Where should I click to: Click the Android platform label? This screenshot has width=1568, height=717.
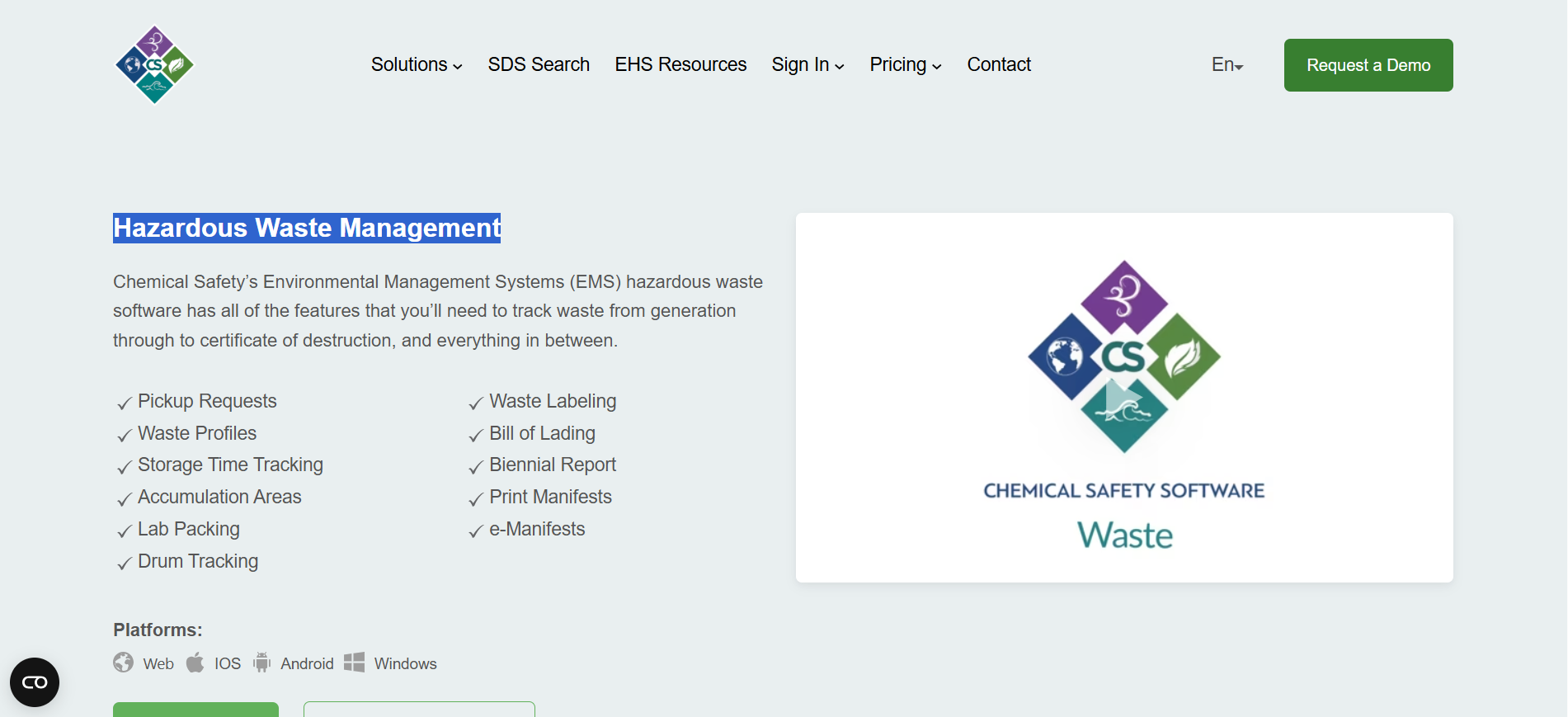point(307,663)
